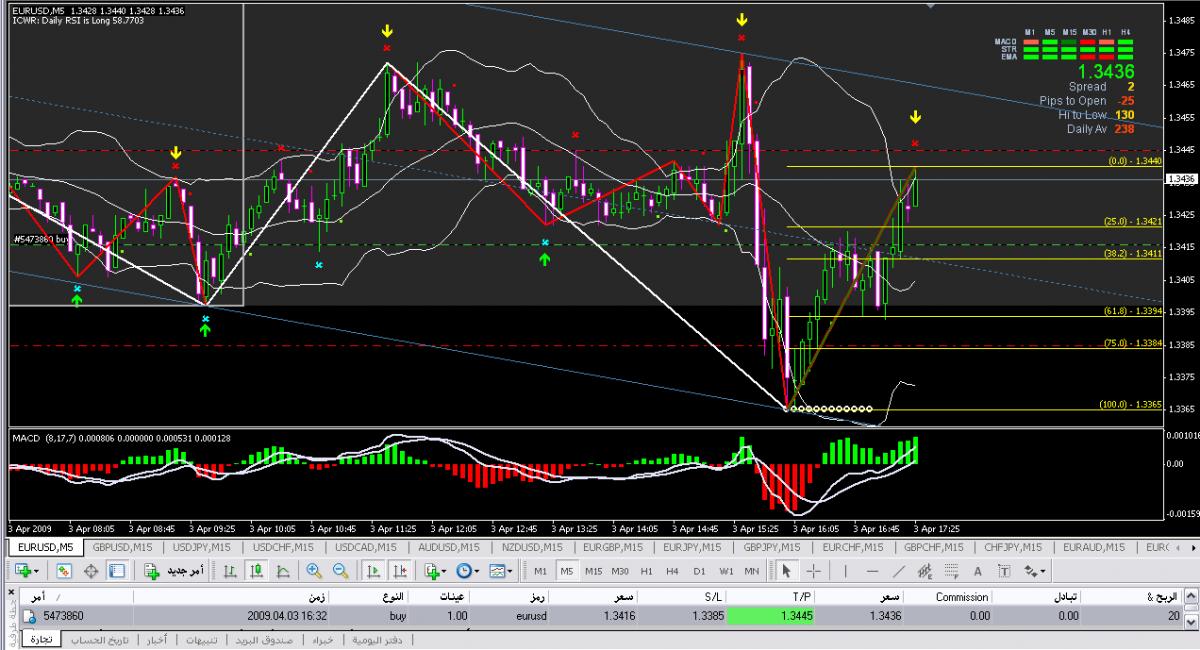Toggle the chart shift button
Image resolution: width=1200 pixels, height=650 pixels.
click(x=400, y=571)
